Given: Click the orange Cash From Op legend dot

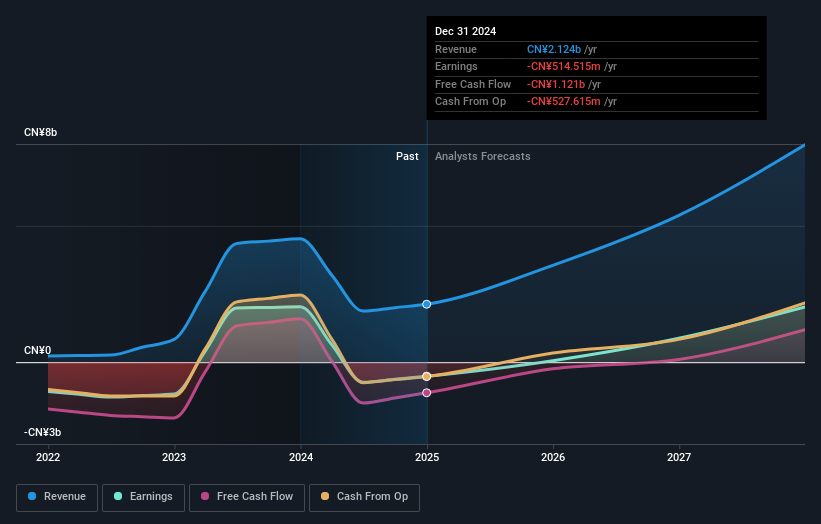Looking at the screenshot, I should coord(325,496).
